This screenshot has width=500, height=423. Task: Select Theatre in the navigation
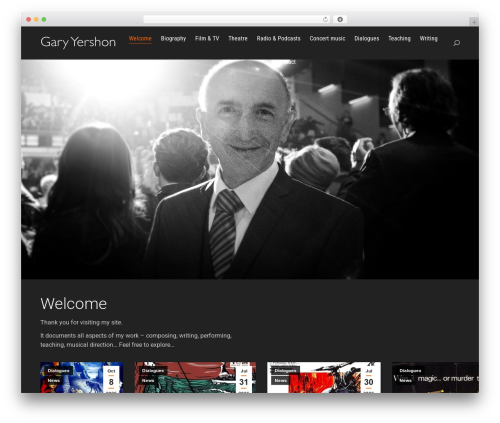pyautogui.click(x=238, y=39)
